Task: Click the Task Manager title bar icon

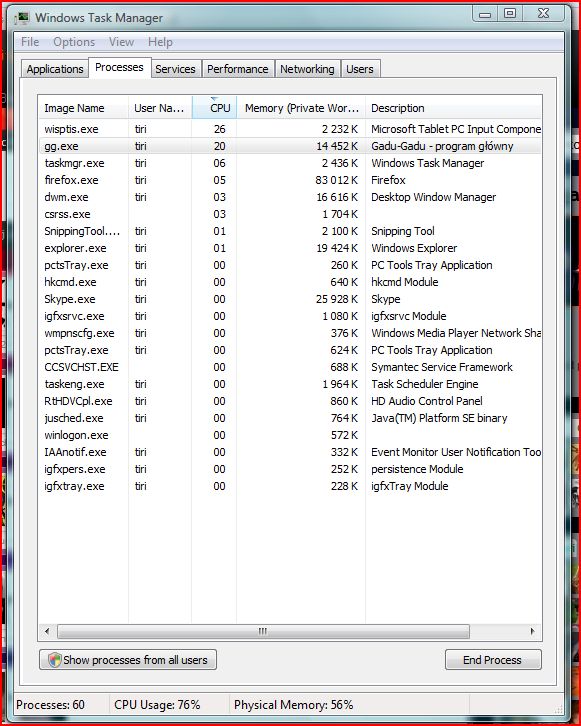Action: pos(22,18)
